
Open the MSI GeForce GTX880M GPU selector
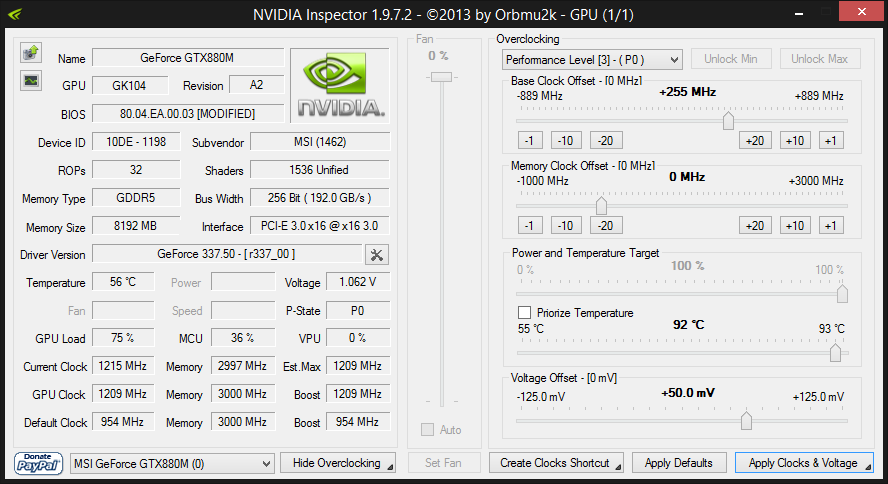coord(172,464)
